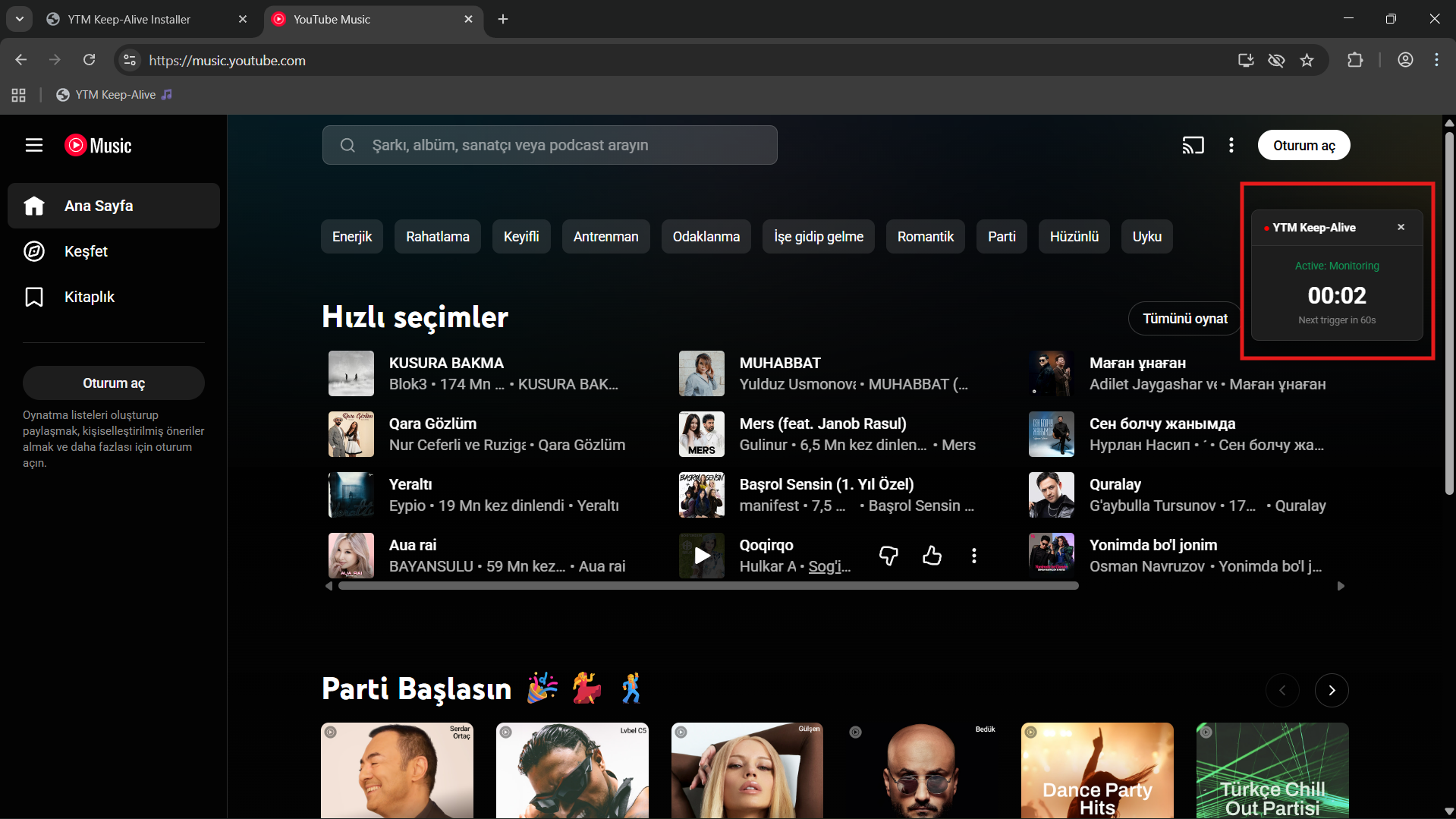1456x819 pixels.
Task: Open the YouTube Music hamburger menu
Action: [34, 145]
